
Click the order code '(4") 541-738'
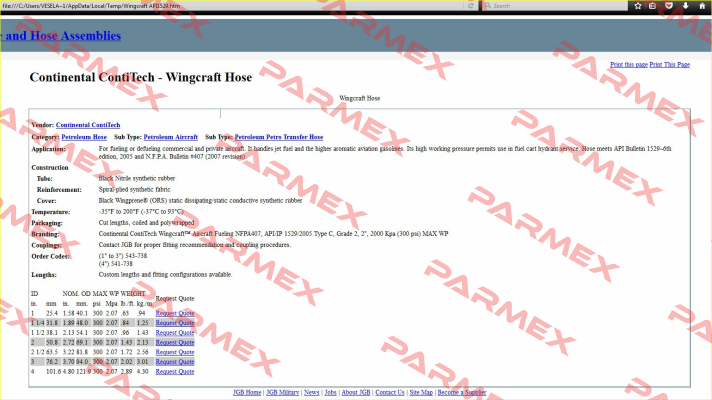(115, 263)
